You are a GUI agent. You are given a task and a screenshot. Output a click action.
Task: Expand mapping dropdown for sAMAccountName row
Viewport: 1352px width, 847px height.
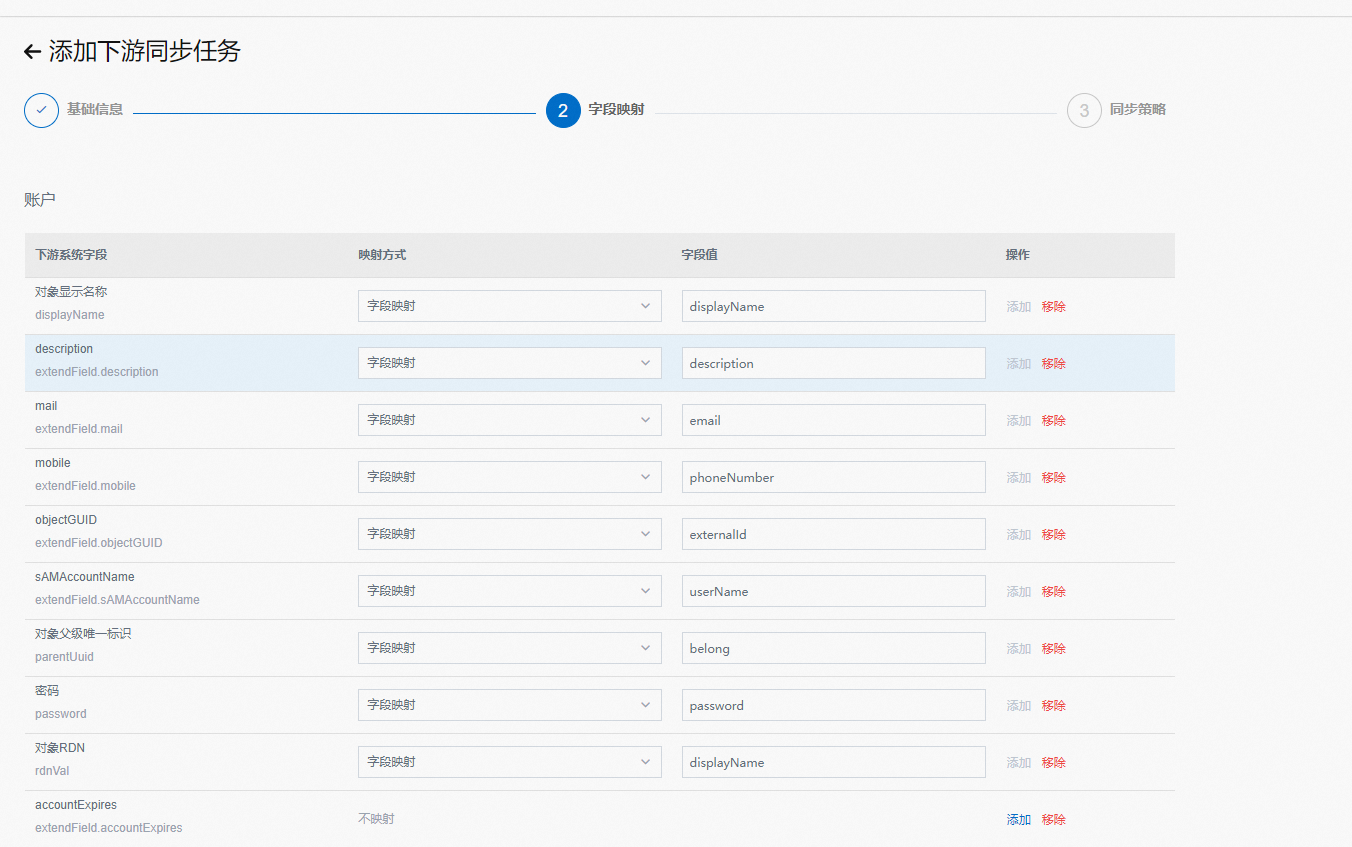(x=509, y=591)
